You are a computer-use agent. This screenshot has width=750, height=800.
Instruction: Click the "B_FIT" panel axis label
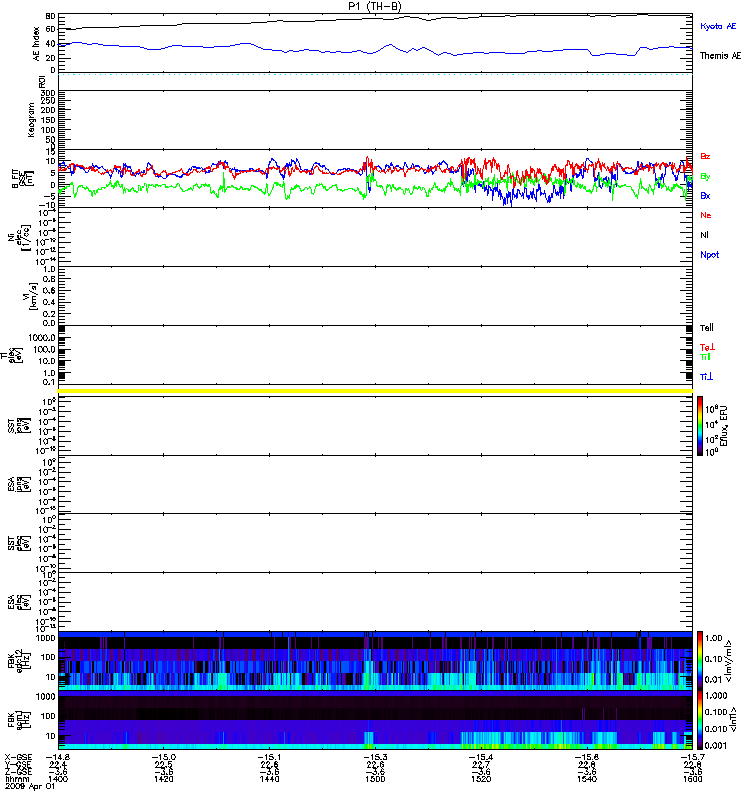click(23, 178)
